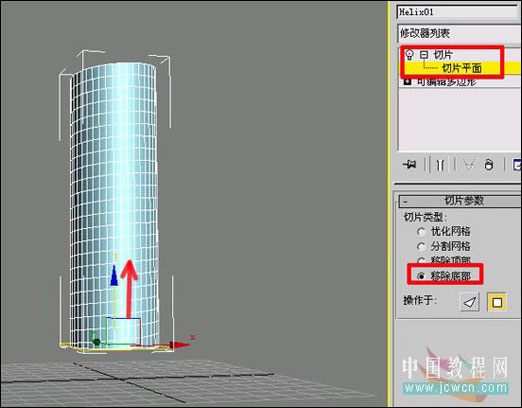This screenshot has width=522, height=408.
Task: Toggle the lightbulb icon beside 切片 modifier
Action: point(409,54)
